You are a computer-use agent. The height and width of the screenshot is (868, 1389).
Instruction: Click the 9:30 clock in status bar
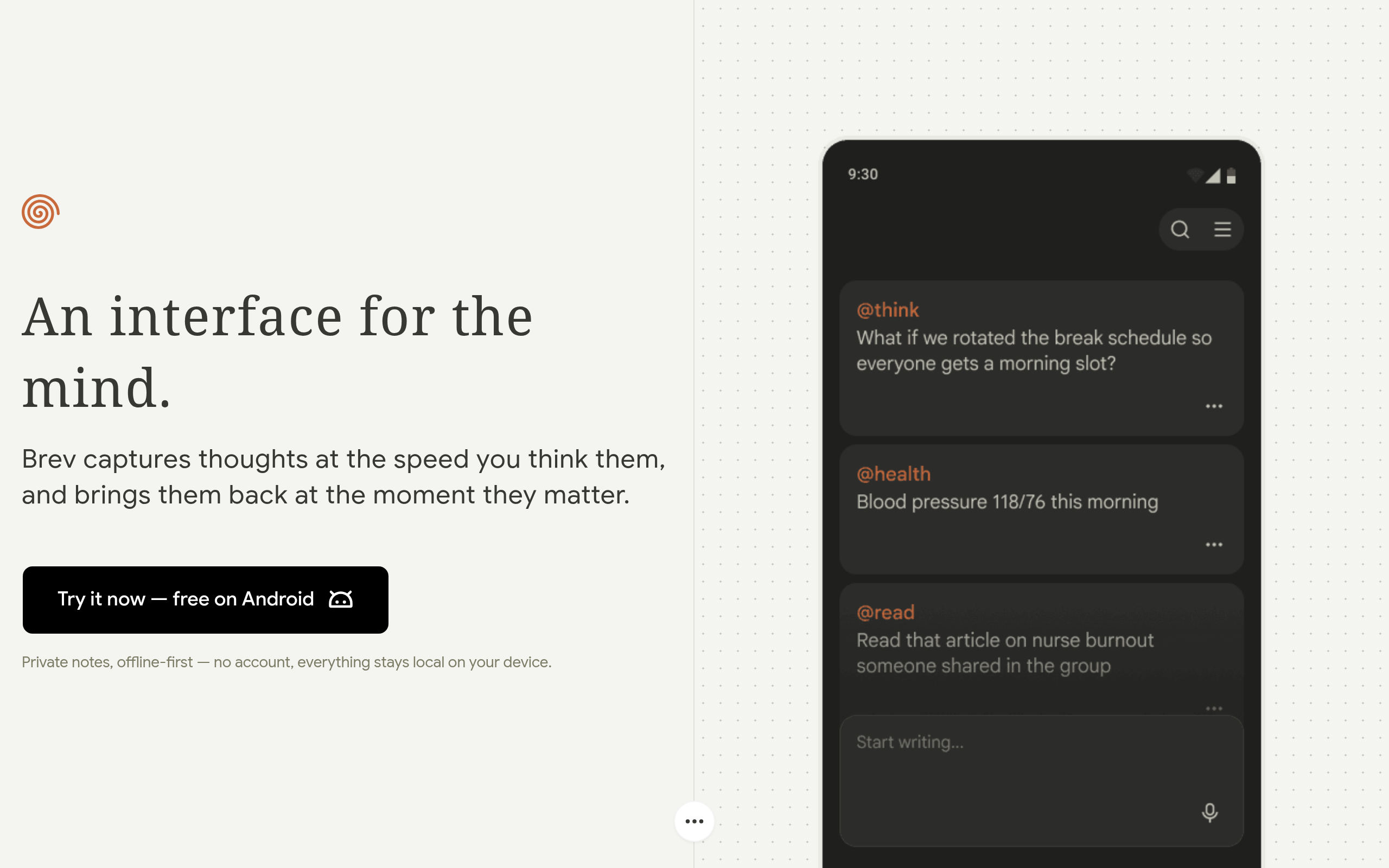pos(863,174)
